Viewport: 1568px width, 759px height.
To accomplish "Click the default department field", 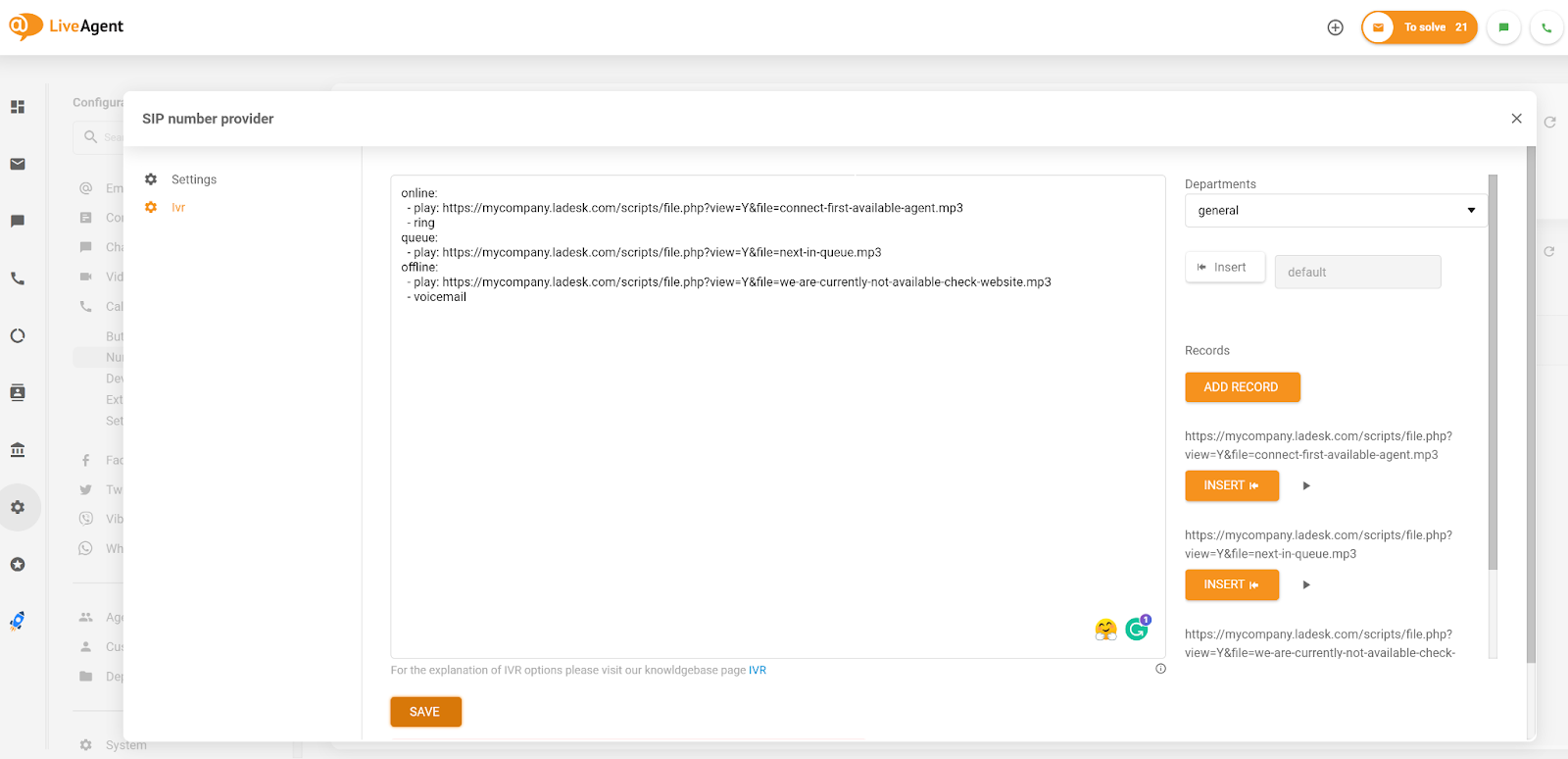I will pyautogui.click(x=1357, y=273).
